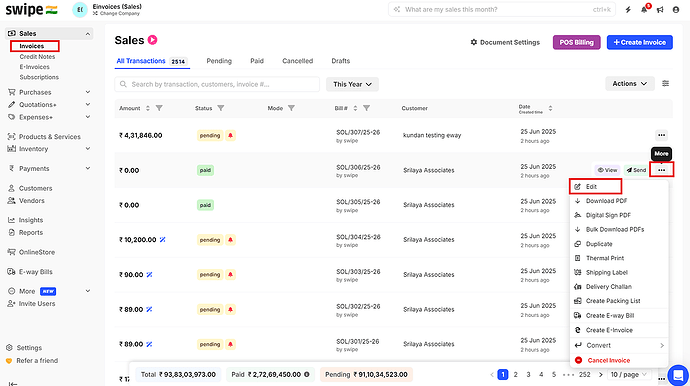The height and width of the screenshot is (386, 690).
Task: Choose Thermal Print option
Action: [619, 258]
